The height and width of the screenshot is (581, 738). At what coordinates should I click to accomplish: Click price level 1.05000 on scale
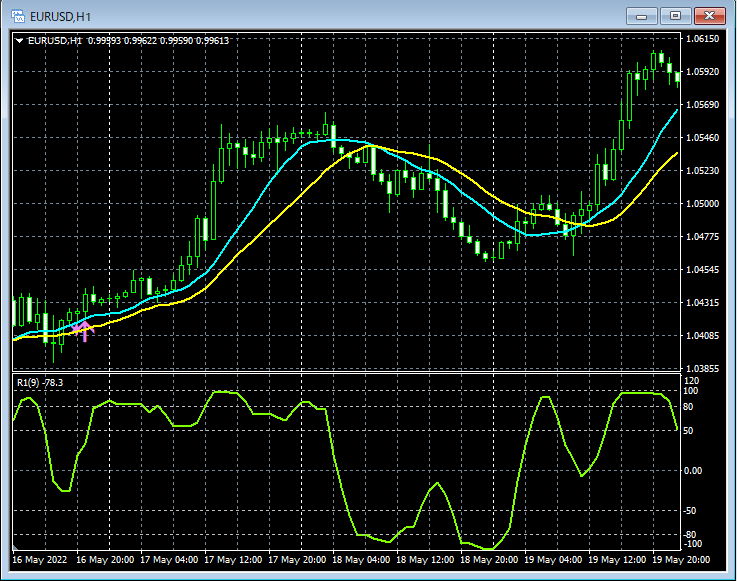[x=703, y=203]
